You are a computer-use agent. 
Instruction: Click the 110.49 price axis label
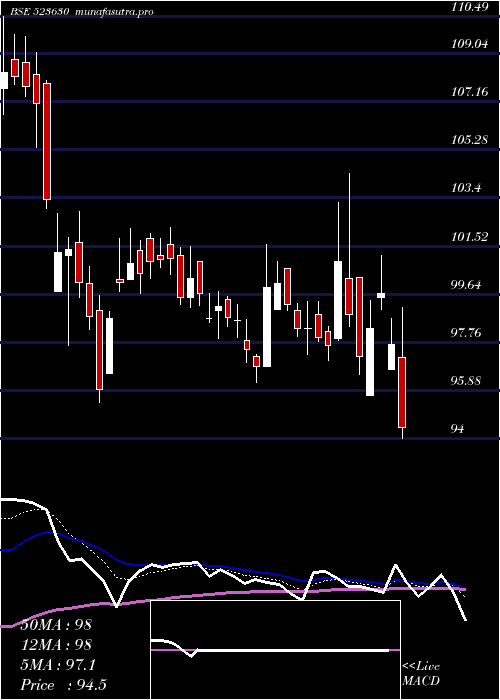(469, 7)
